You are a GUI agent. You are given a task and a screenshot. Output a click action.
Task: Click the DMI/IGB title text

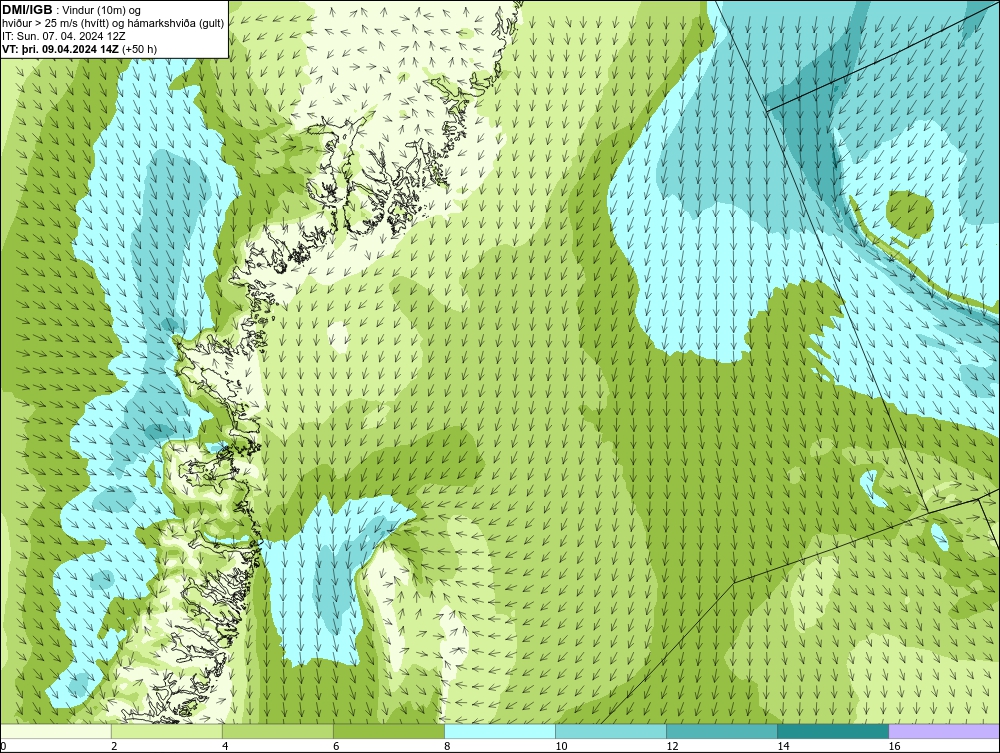[x=27, y=10]
